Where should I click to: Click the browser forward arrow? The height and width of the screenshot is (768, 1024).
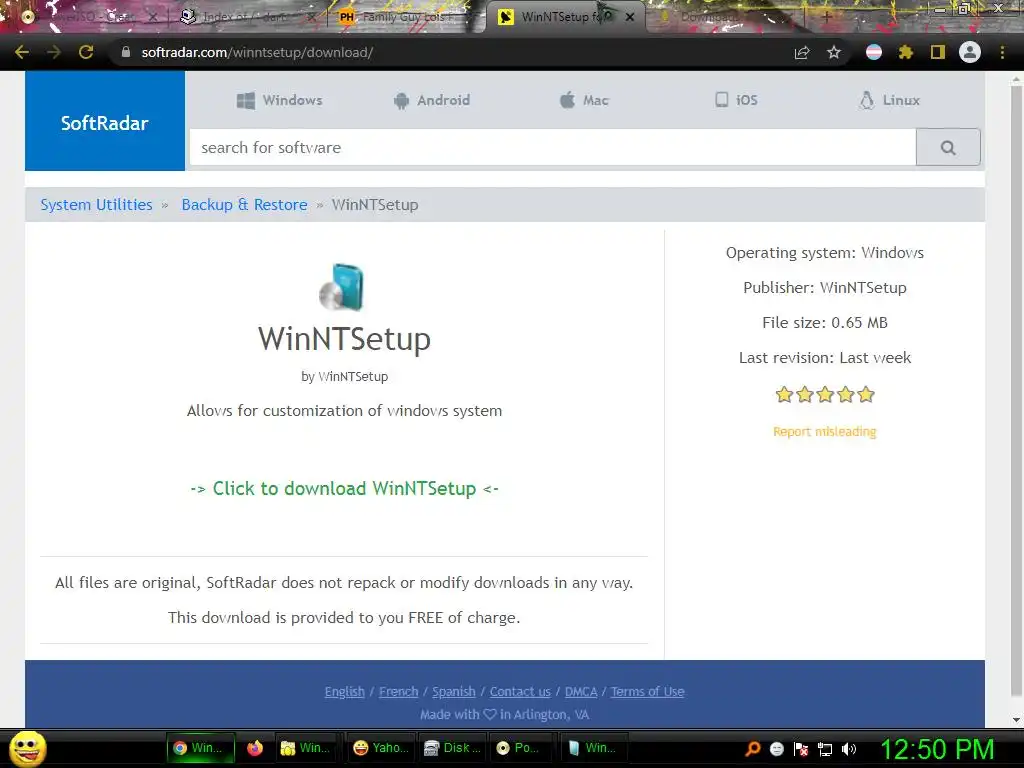[54, 52]
